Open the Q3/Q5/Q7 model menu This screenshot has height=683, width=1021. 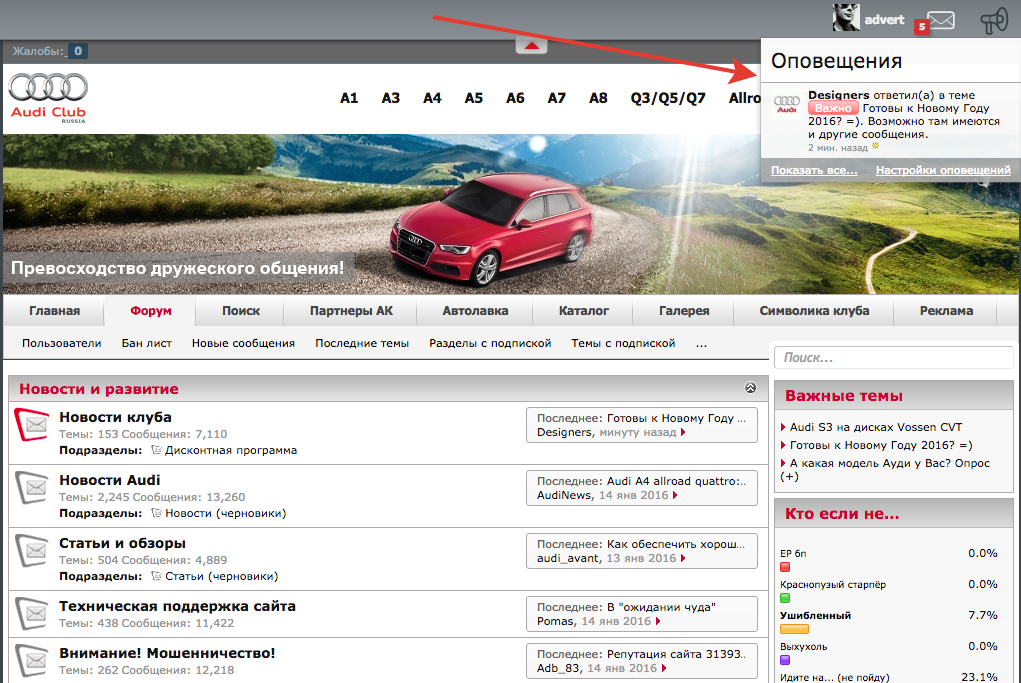[668, 98]
